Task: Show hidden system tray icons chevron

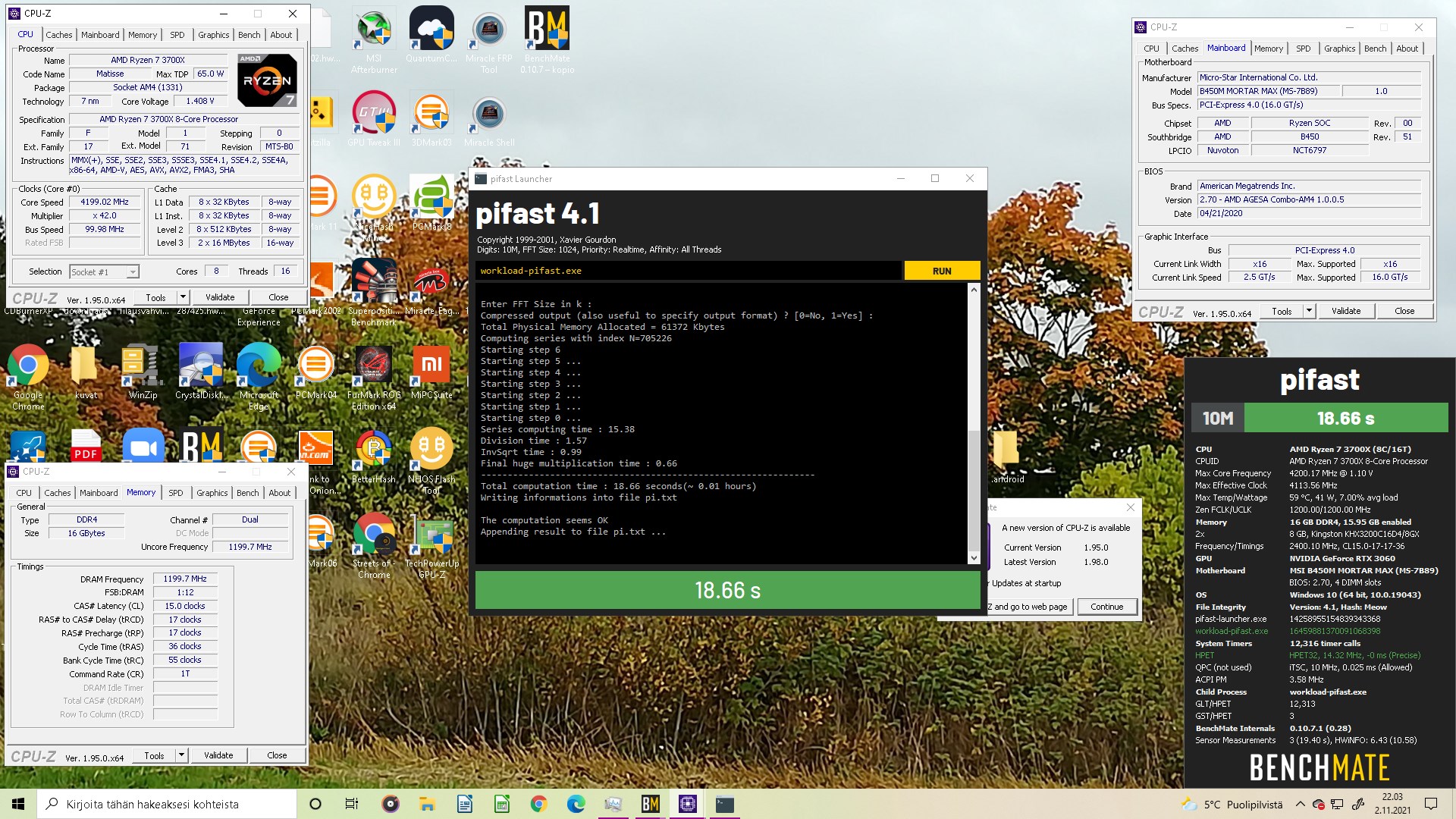Action: (1301, 804)
